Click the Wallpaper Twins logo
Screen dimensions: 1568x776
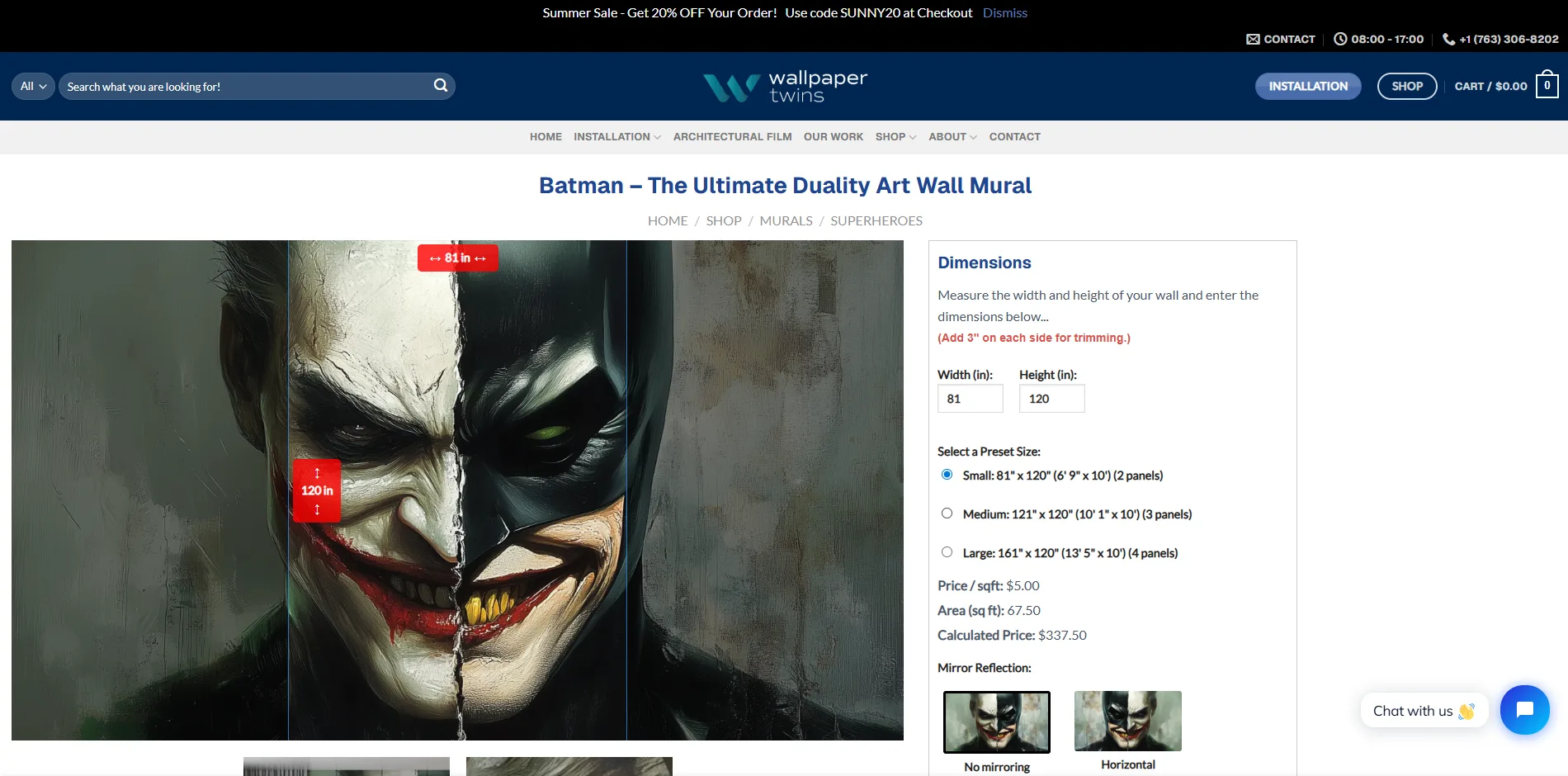click(785, 87)
